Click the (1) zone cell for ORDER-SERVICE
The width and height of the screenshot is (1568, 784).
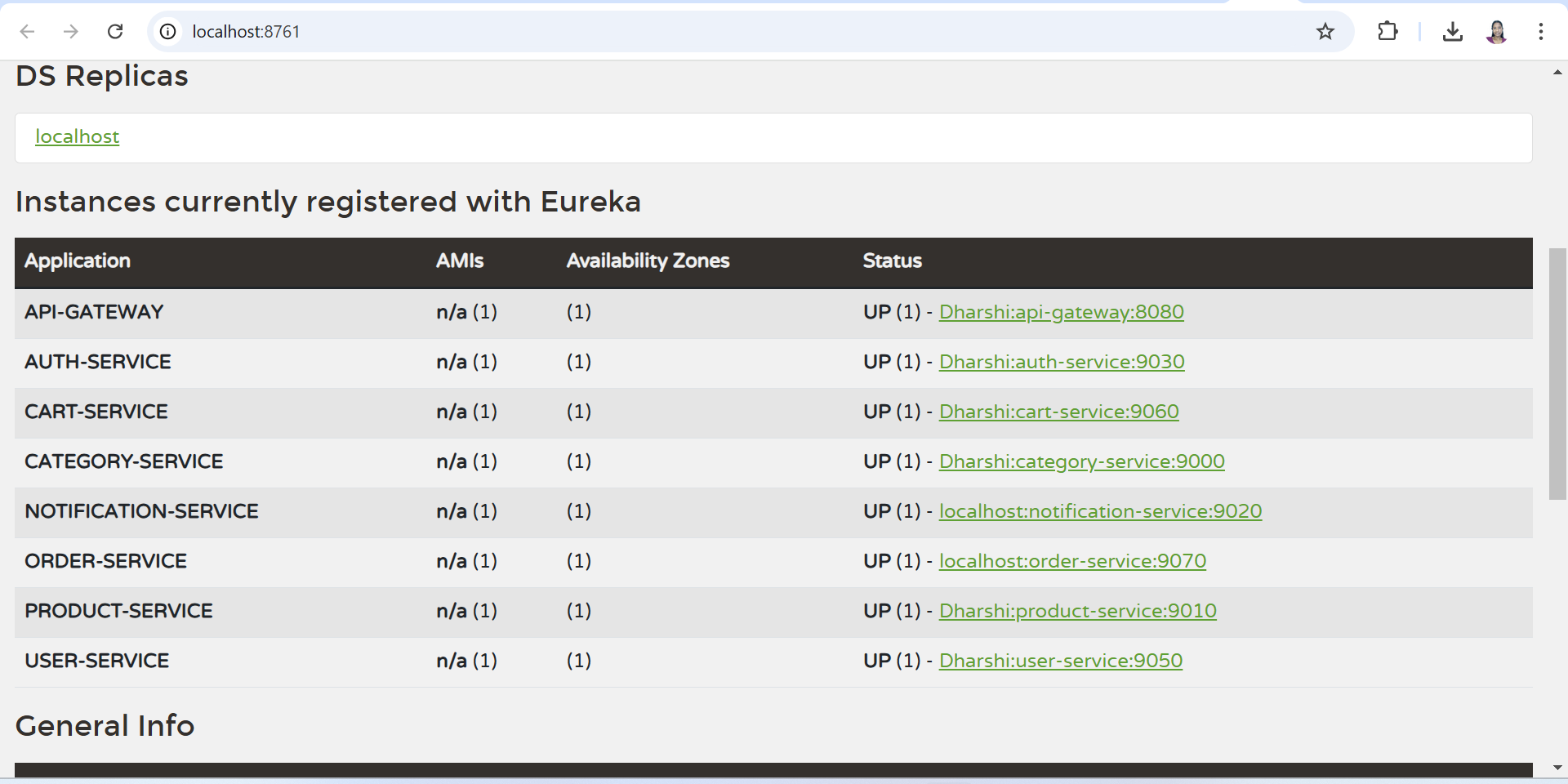(579, 561)
